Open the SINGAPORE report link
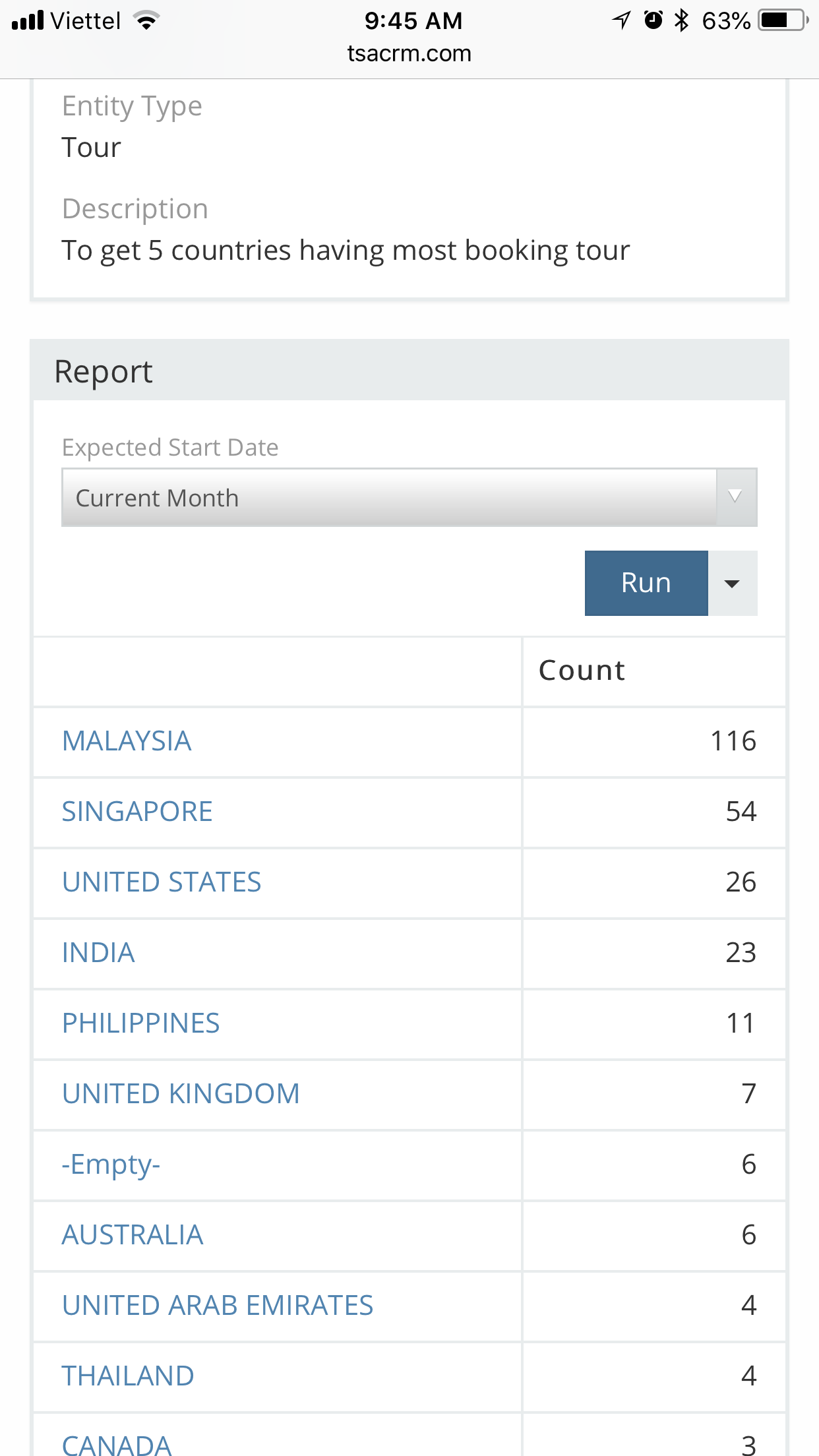The height and width of the screenshot is (1456, 819). 137,811
